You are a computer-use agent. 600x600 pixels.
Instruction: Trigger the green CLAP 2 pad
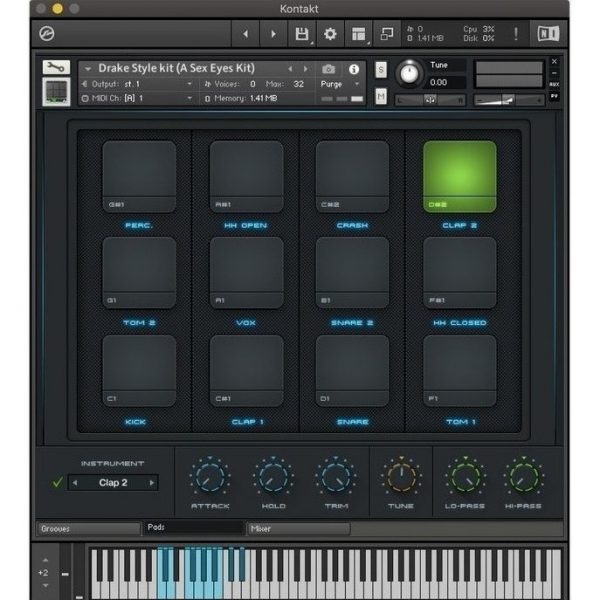click(460, 176)
